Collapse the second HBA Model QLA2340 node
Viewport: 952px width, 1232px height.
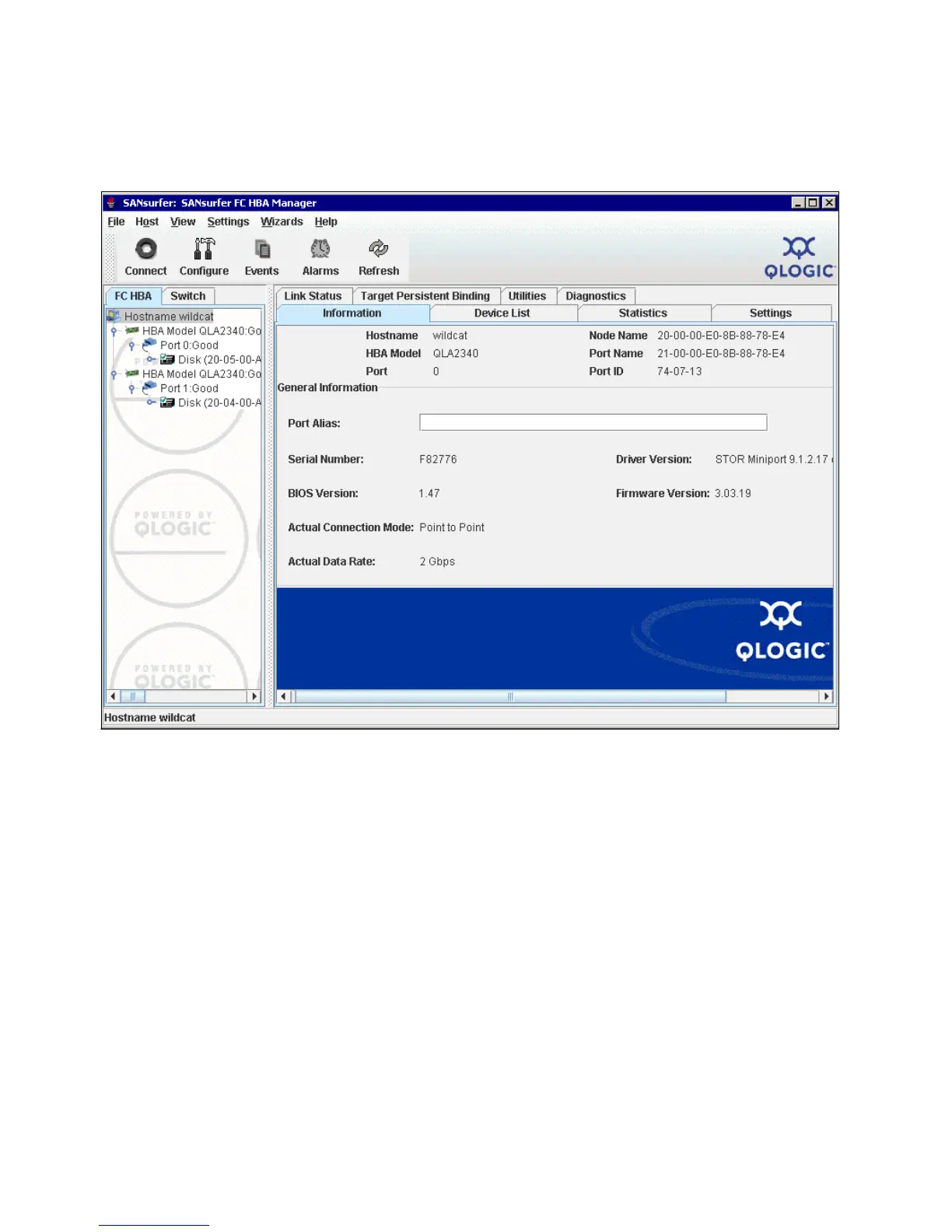pos(114,374)
